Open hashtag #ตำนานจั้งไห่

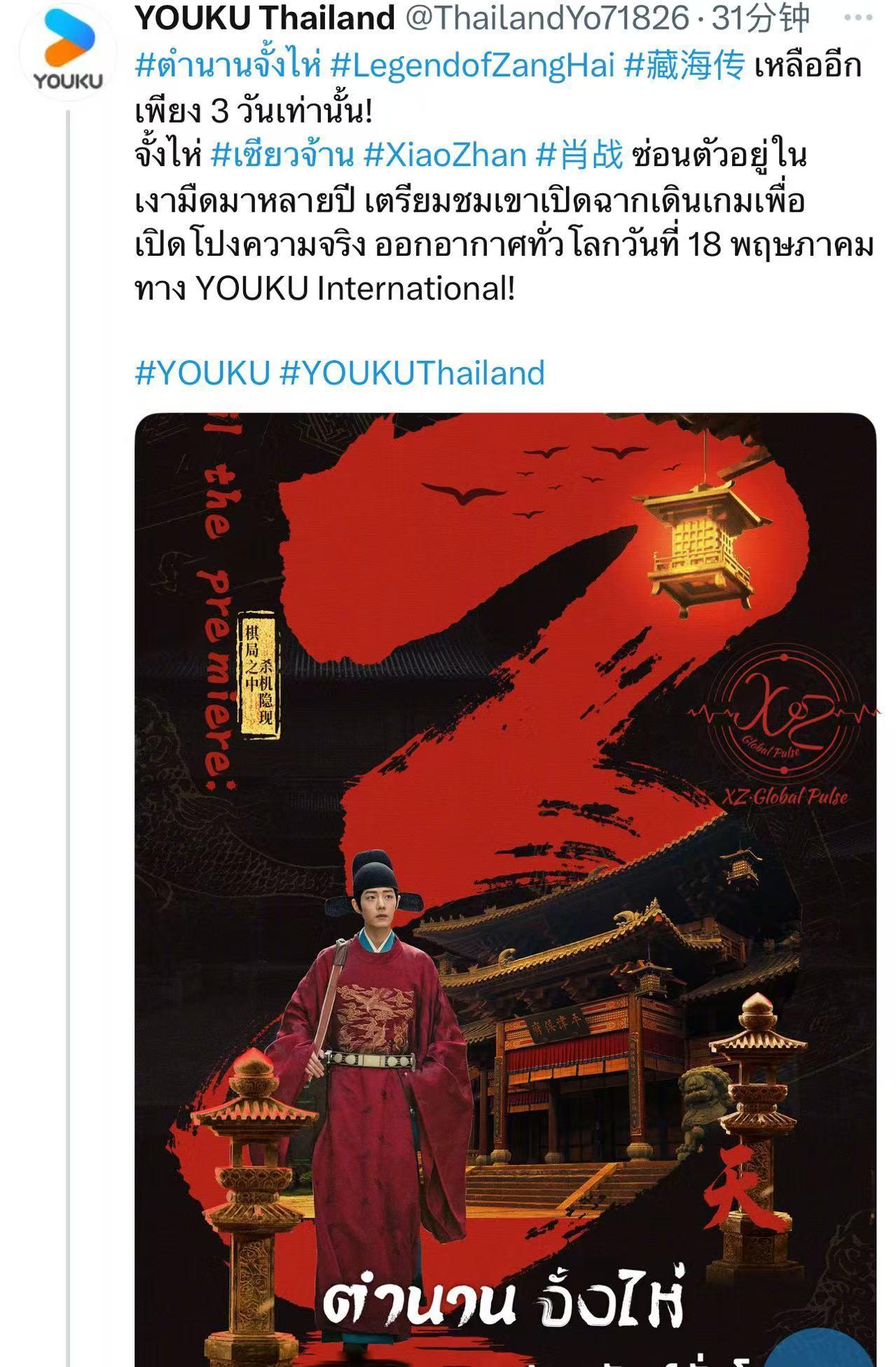click(x=228, y=66)
